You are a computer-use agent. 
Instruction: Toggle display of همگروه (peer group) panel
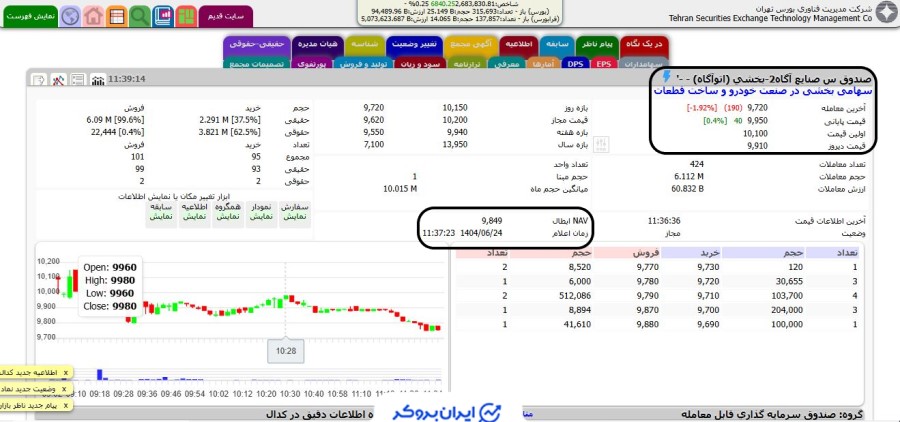coord(228,216)
